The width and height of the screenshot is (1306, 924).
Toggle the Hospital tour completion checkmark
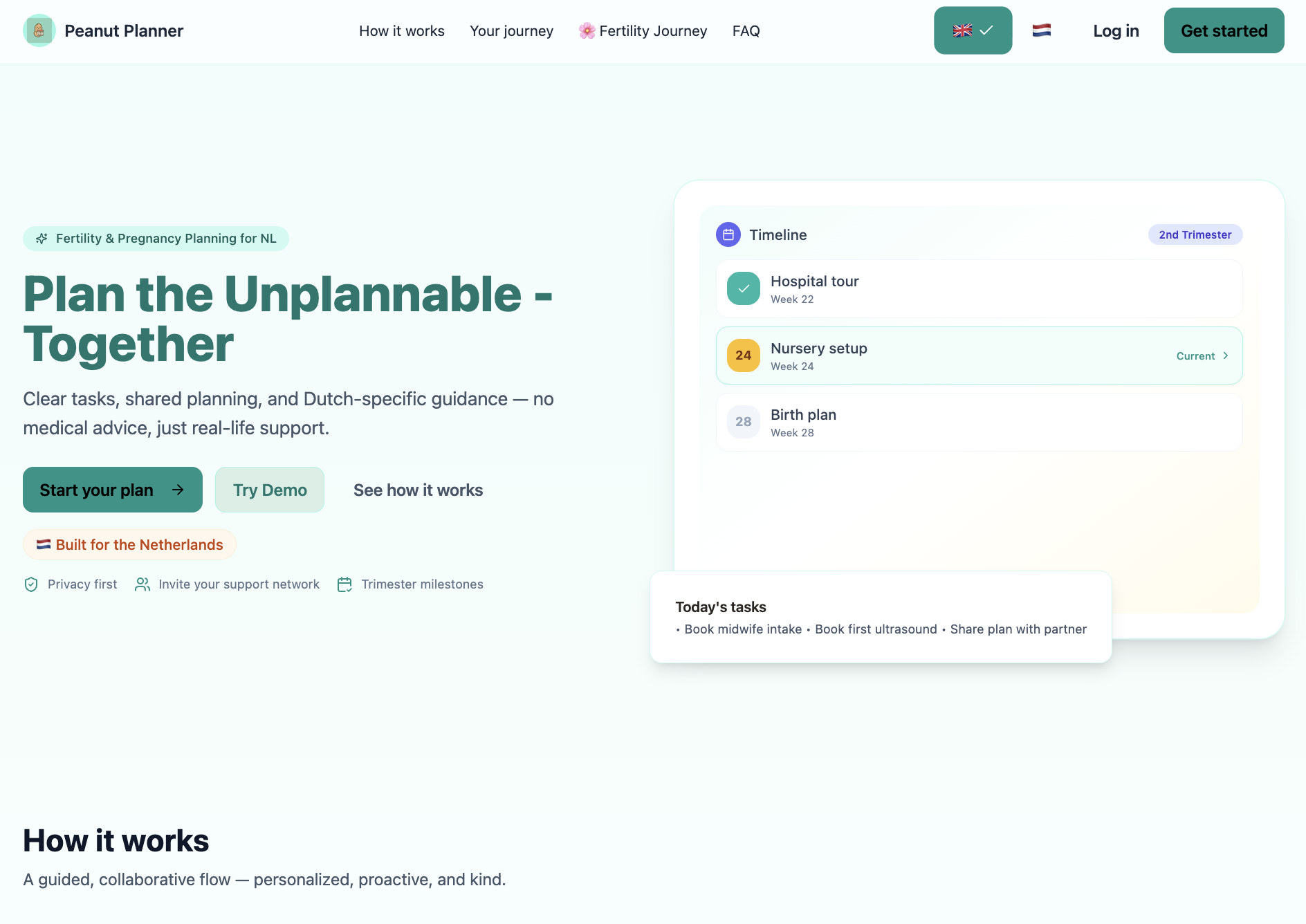742,288
